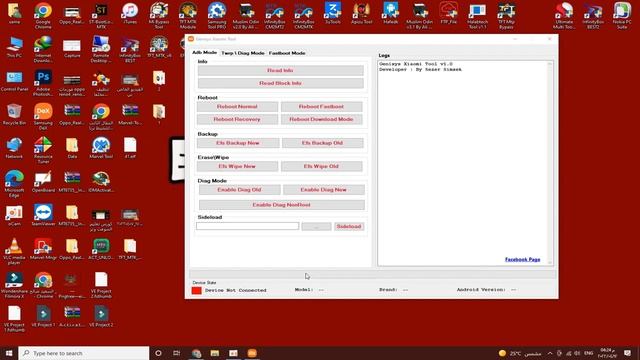
Task: Focus the Sideload file path field
Action: pos(247,226)
